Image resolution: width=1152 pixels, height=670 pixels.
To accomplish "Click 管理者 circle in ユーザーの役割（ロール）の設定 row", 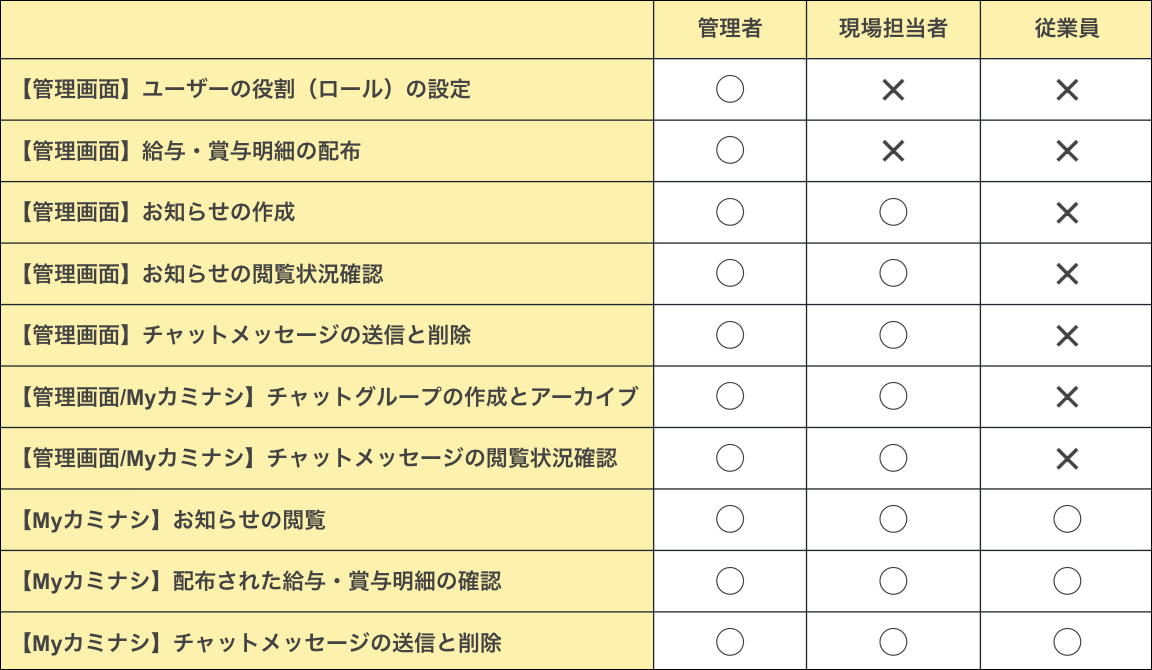I will [730, 90].
